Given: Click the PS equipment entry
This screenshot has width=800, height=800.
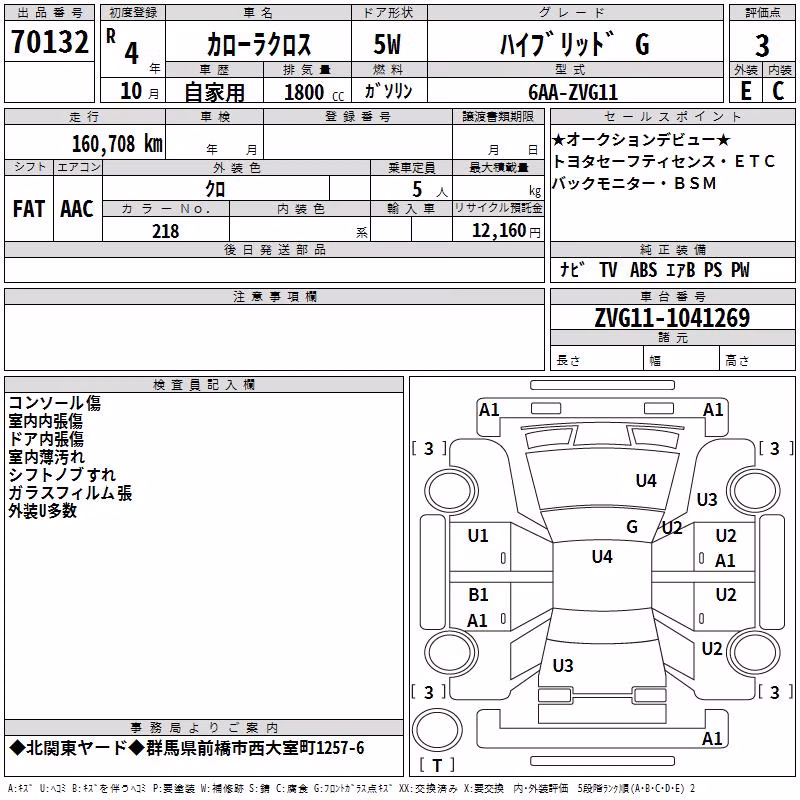Looking at the screenshot, I should point(713,269).
